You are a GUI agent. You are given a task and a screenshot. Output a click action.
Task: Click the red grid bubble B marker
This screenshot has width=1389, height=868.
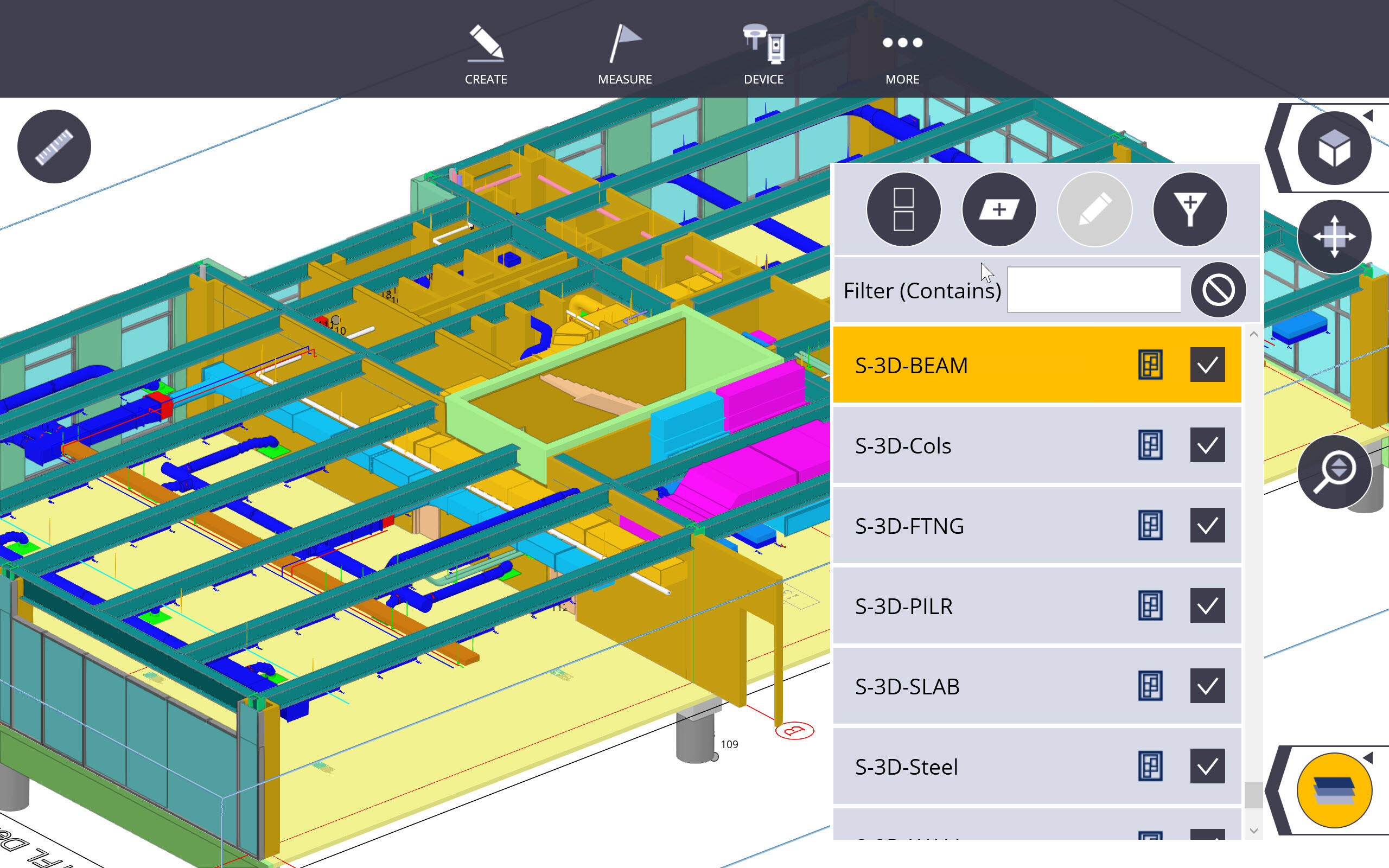tap(794, 731)
